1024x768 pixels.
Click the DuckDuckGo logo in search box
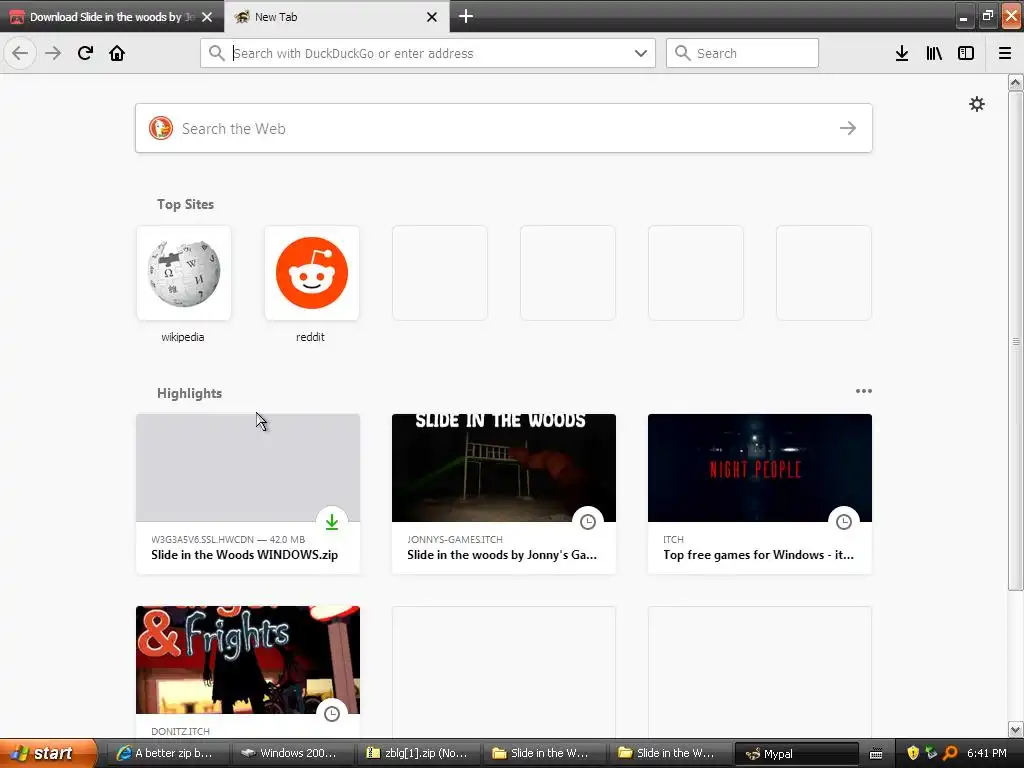coord(161,128)
